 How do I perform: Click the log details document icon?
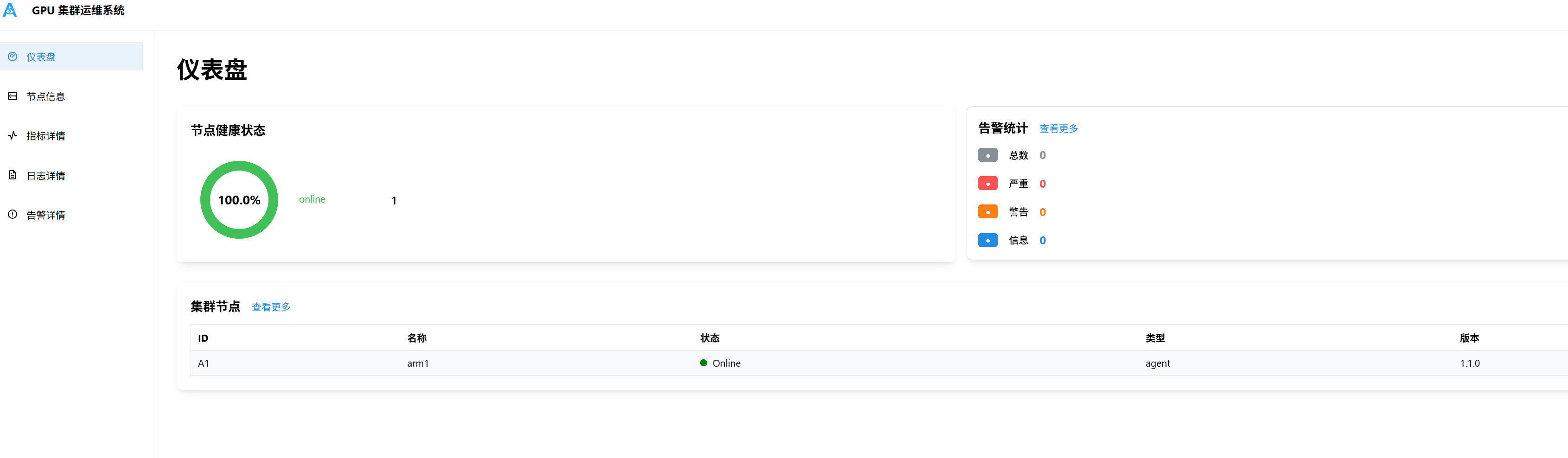coord(12,175)
